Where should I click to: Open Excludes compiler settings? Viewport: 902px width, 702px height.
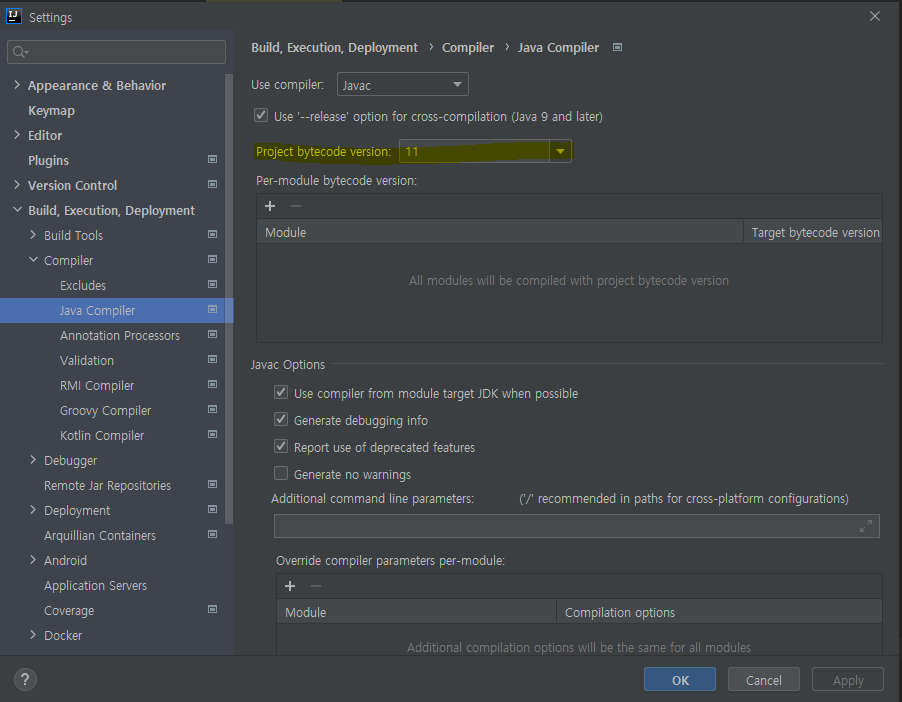coord(83,285)
